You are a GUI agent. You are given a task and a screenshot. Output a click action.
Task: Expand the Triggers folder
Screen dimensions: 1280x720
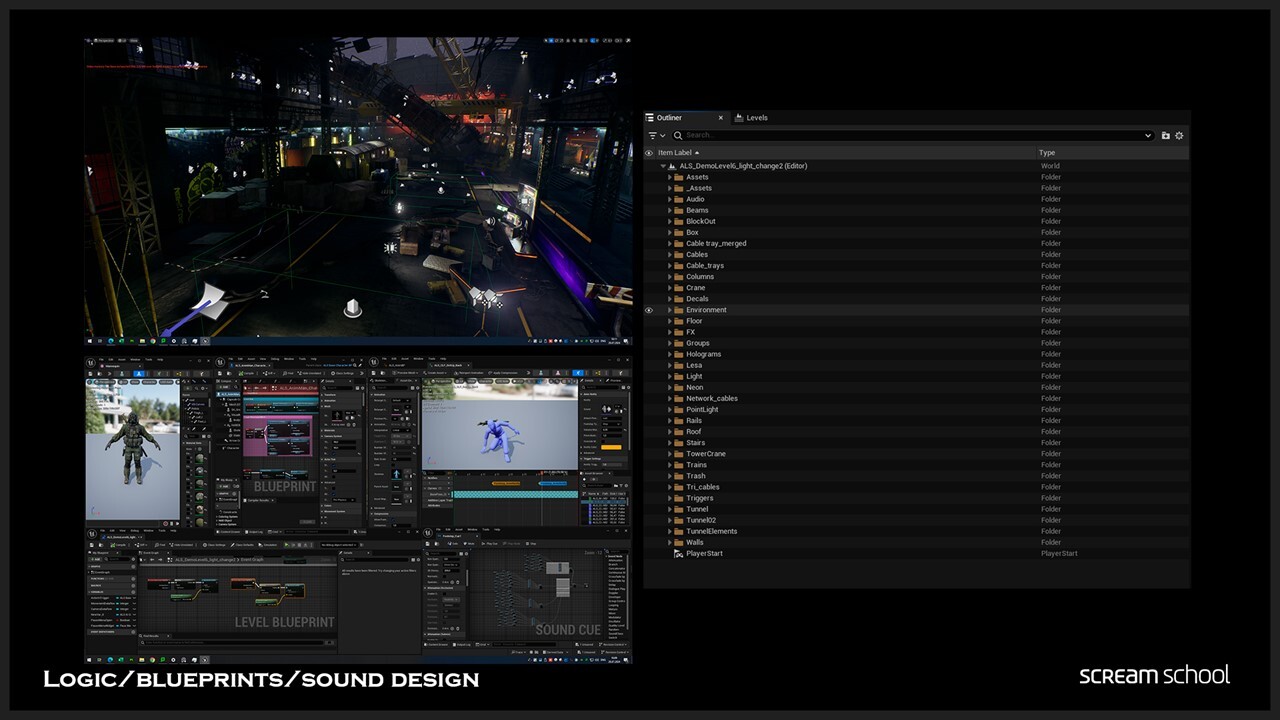669,498
